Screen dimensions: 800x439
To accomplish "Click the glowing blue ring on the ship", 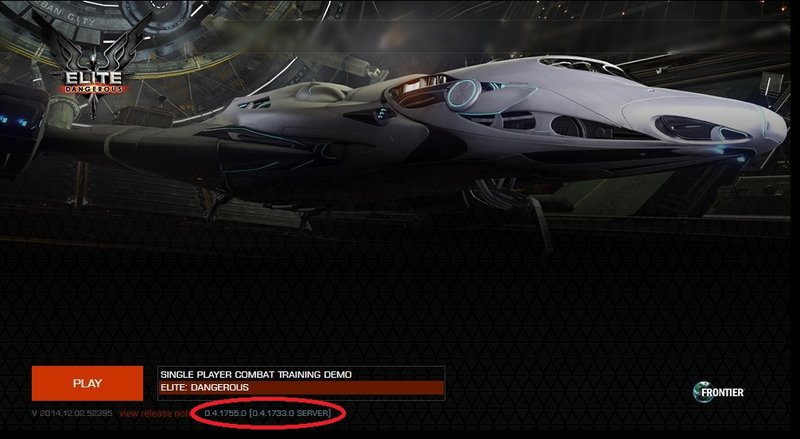I will 463,95.
